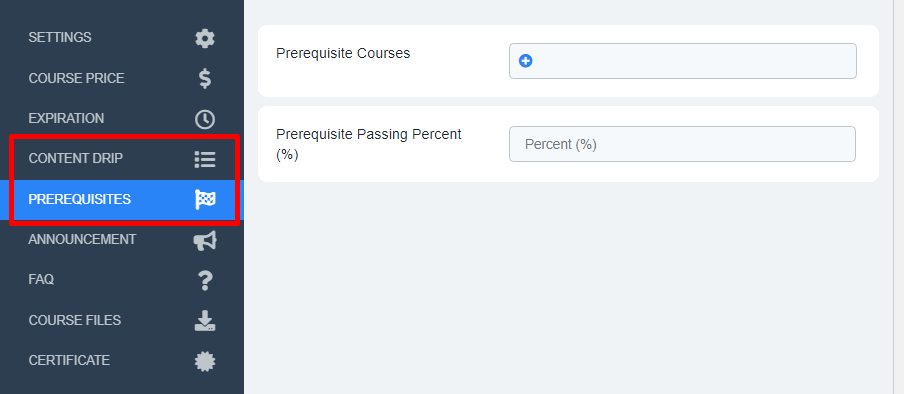Click inside the Prerequisite Courses selection box
This screenshot has height=394, width=904.
point(683,61)
